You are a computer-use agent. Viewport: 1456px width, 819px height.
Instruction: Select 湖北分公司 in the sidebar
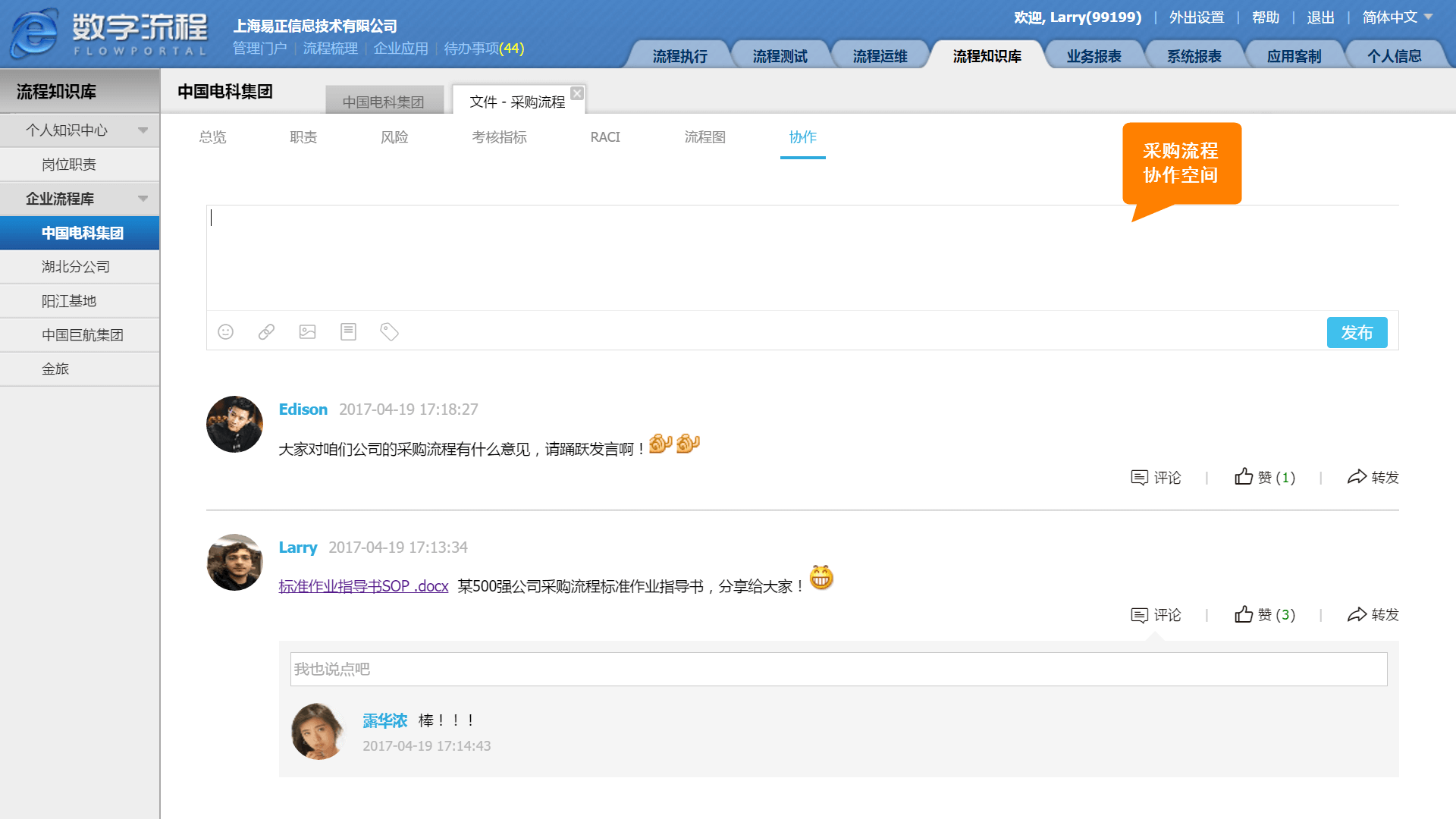(x=76, y=267)
